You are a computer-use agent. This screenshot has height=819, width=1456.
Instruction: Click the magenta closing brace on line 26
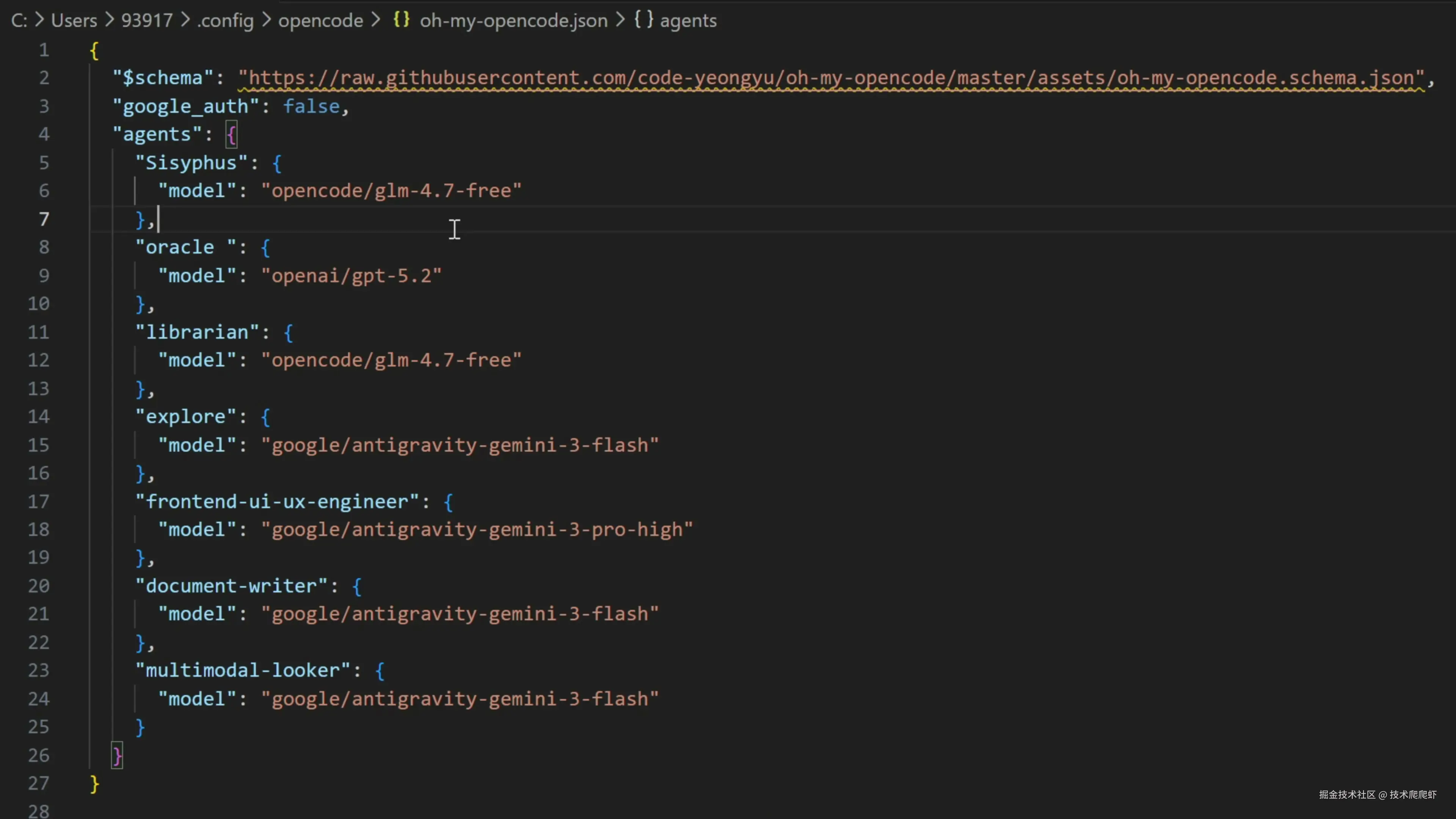(117, 756)
